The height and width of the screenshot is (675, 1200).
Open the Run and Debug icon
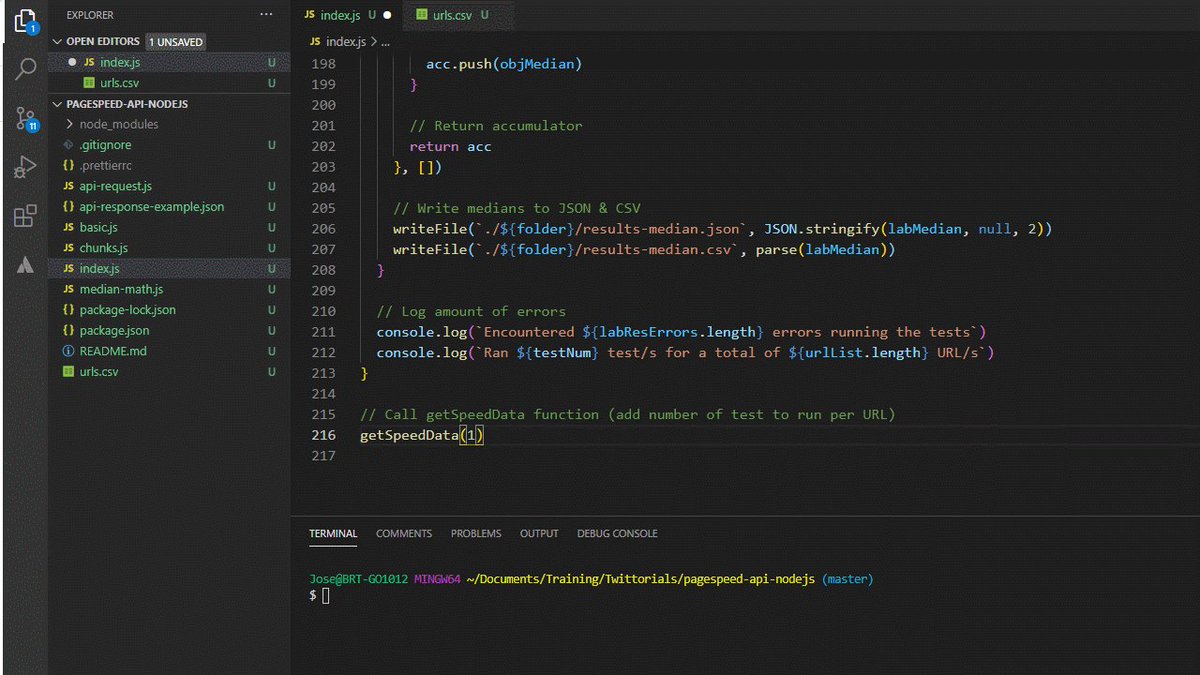(25, 168)
